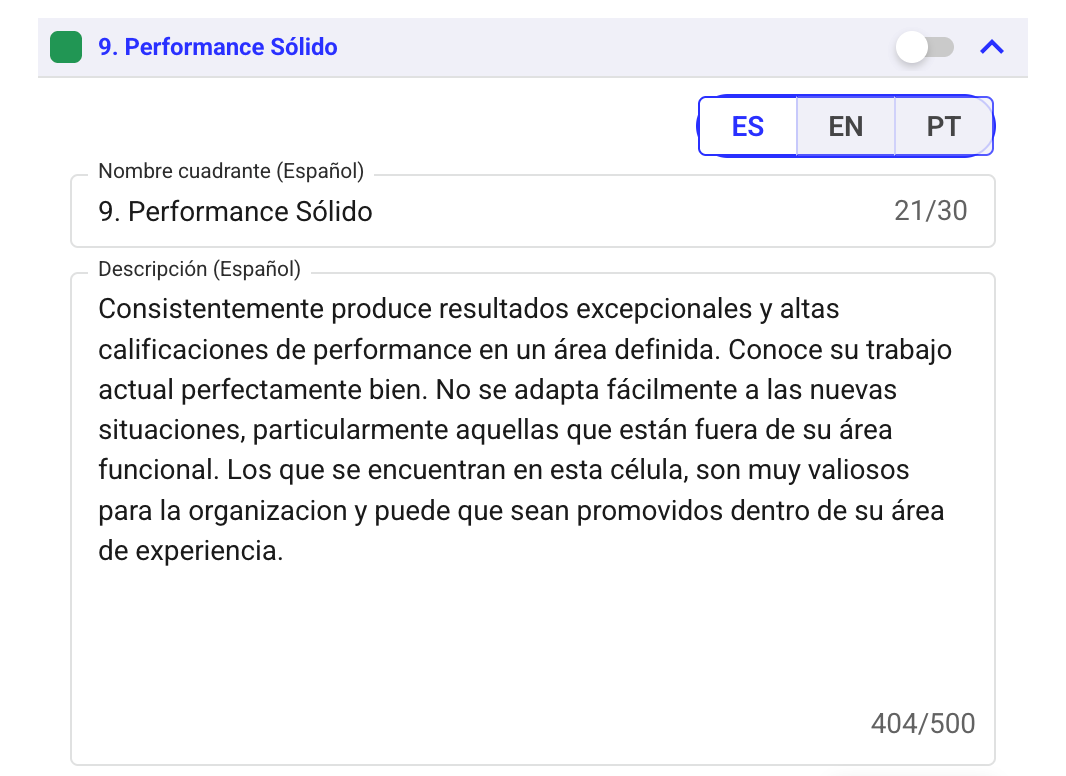1066x776 pixels.
Task: Click the 404/500 character counter
Action: [923, 723]
